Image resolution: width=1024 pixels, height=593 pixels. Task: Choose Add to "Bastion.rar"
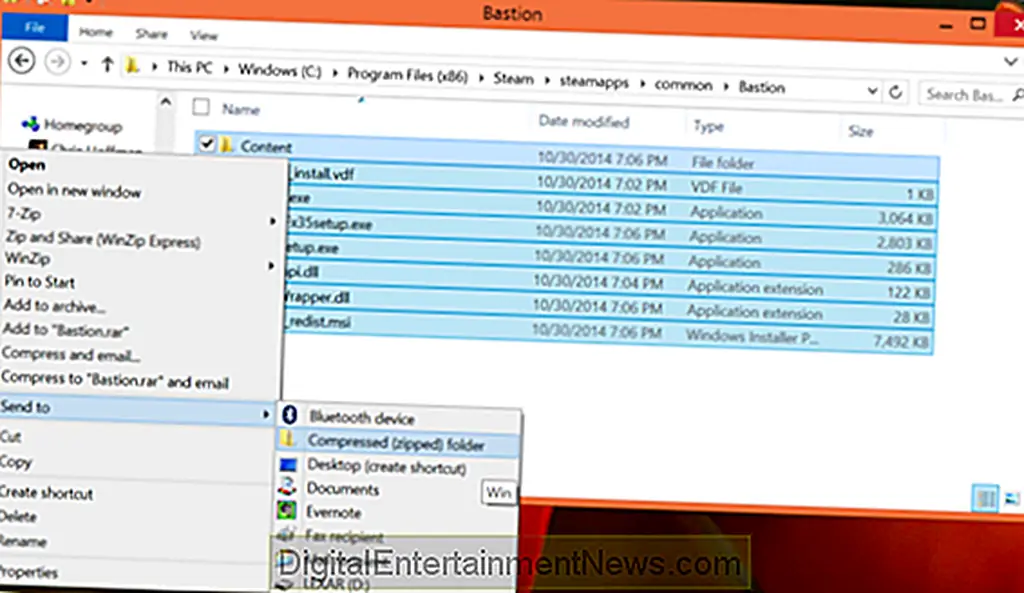pos(65,330)
